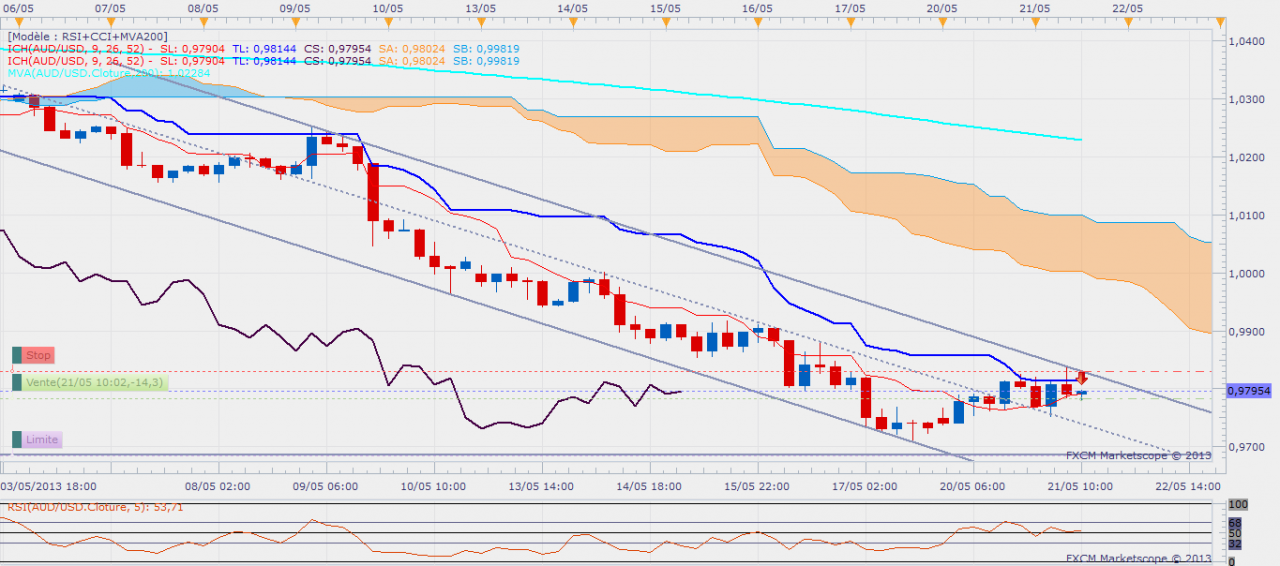
Task: Click the 21/05 10:00 time axis label
Action: pyautogui.click(x=1079, y=486)
